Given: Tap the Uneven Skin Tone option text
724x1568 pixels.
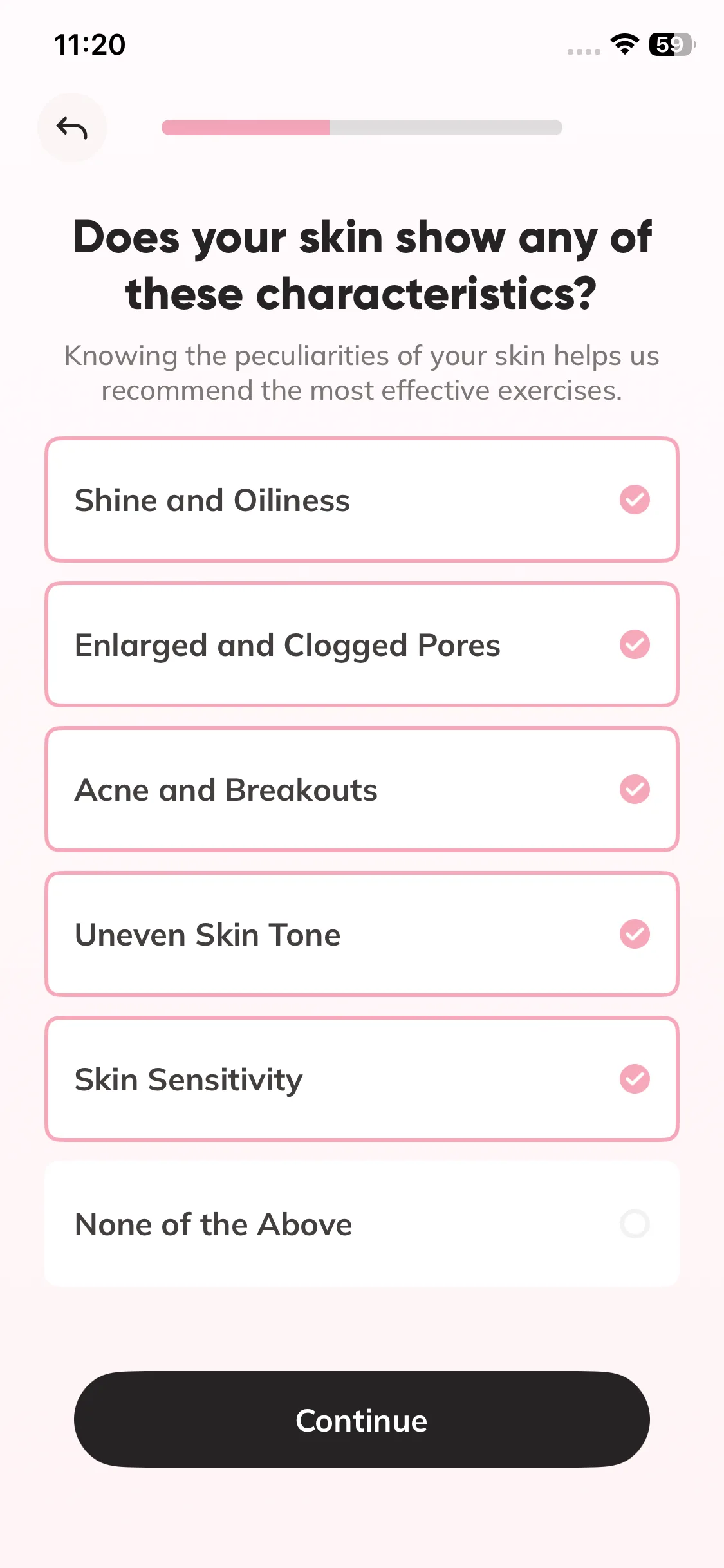Looking at the screenshot, I should (207, 935).
